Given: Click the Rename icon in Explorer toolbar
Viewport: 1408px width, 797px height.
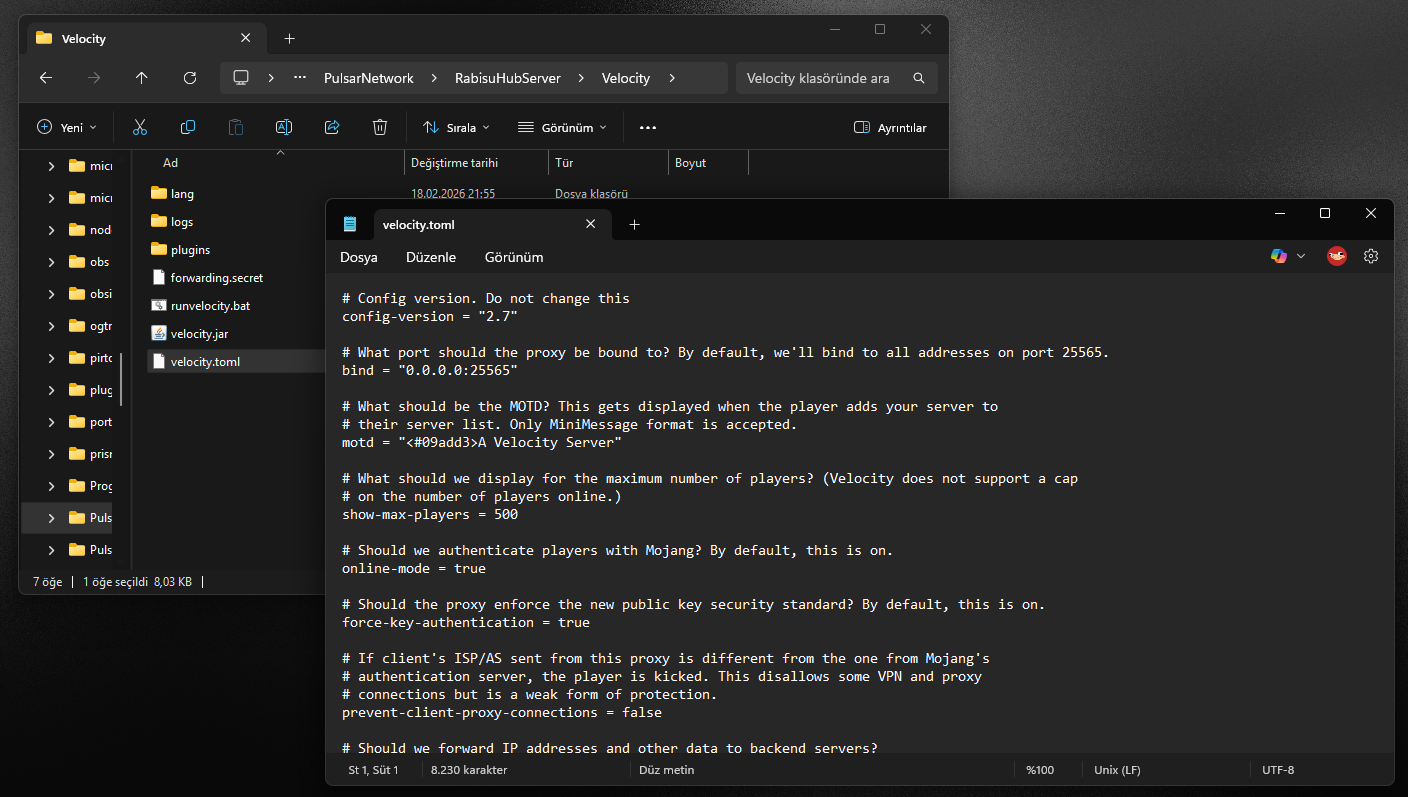Looking at the screenshot, I should 284,127.
